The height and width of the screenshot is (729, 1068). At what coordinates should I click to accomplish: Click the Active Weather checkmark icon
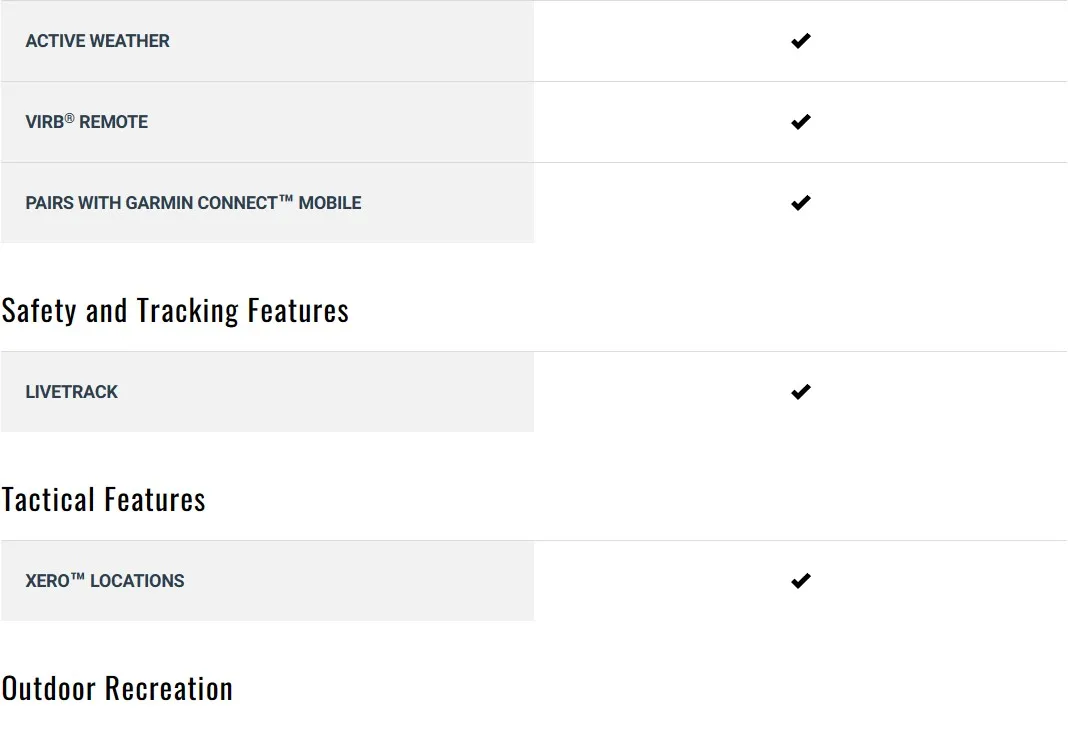[800, 41]
